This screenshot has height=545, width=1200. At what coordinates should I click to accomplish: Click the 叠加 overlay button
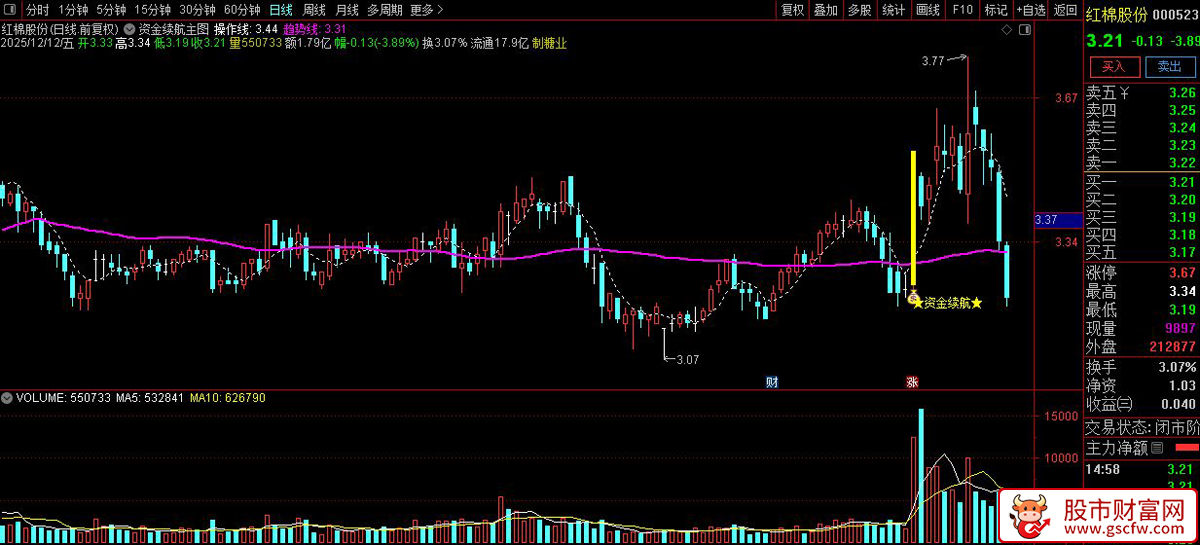click(826, 10)
